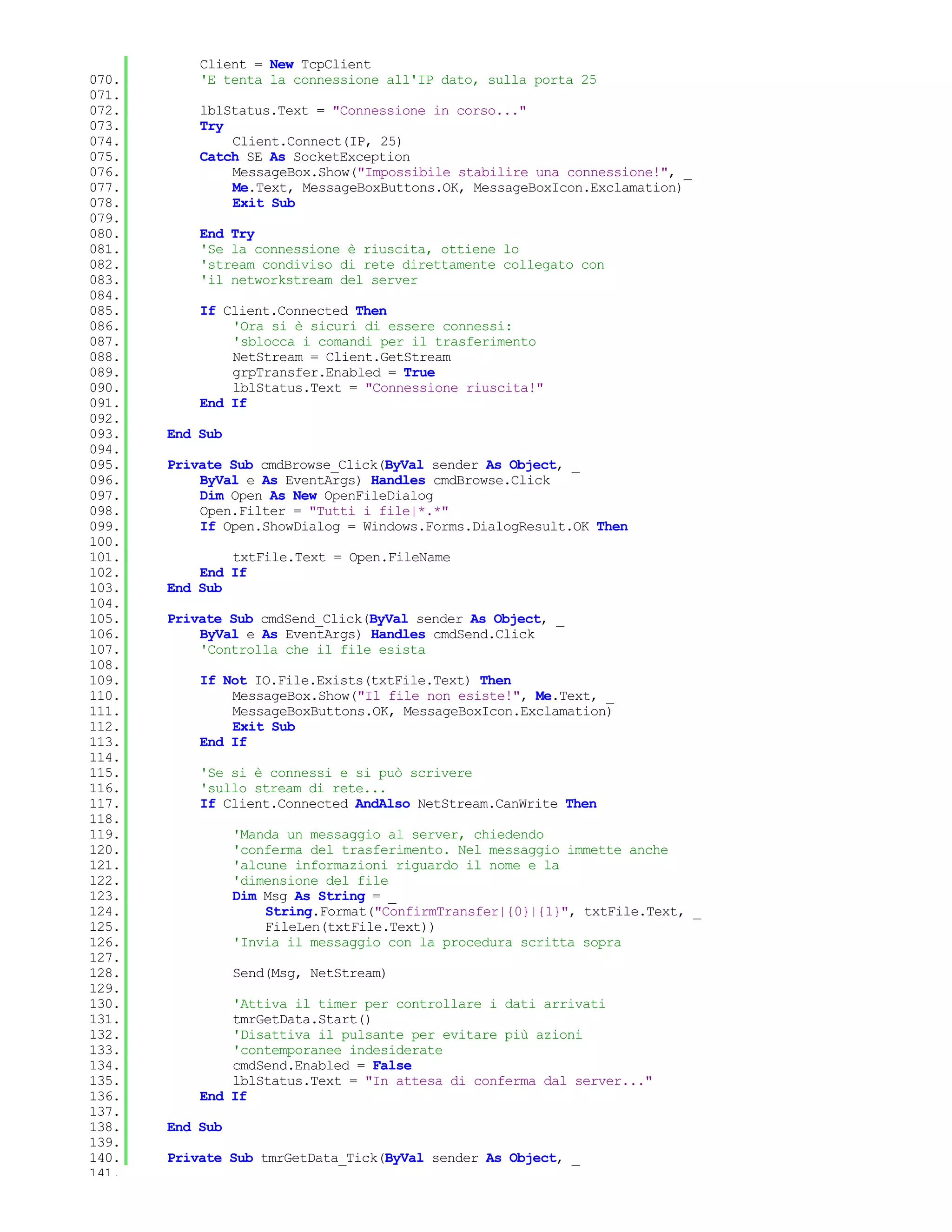Click 'End If' on line 091
952x1232 pixels.
(223, 404)
